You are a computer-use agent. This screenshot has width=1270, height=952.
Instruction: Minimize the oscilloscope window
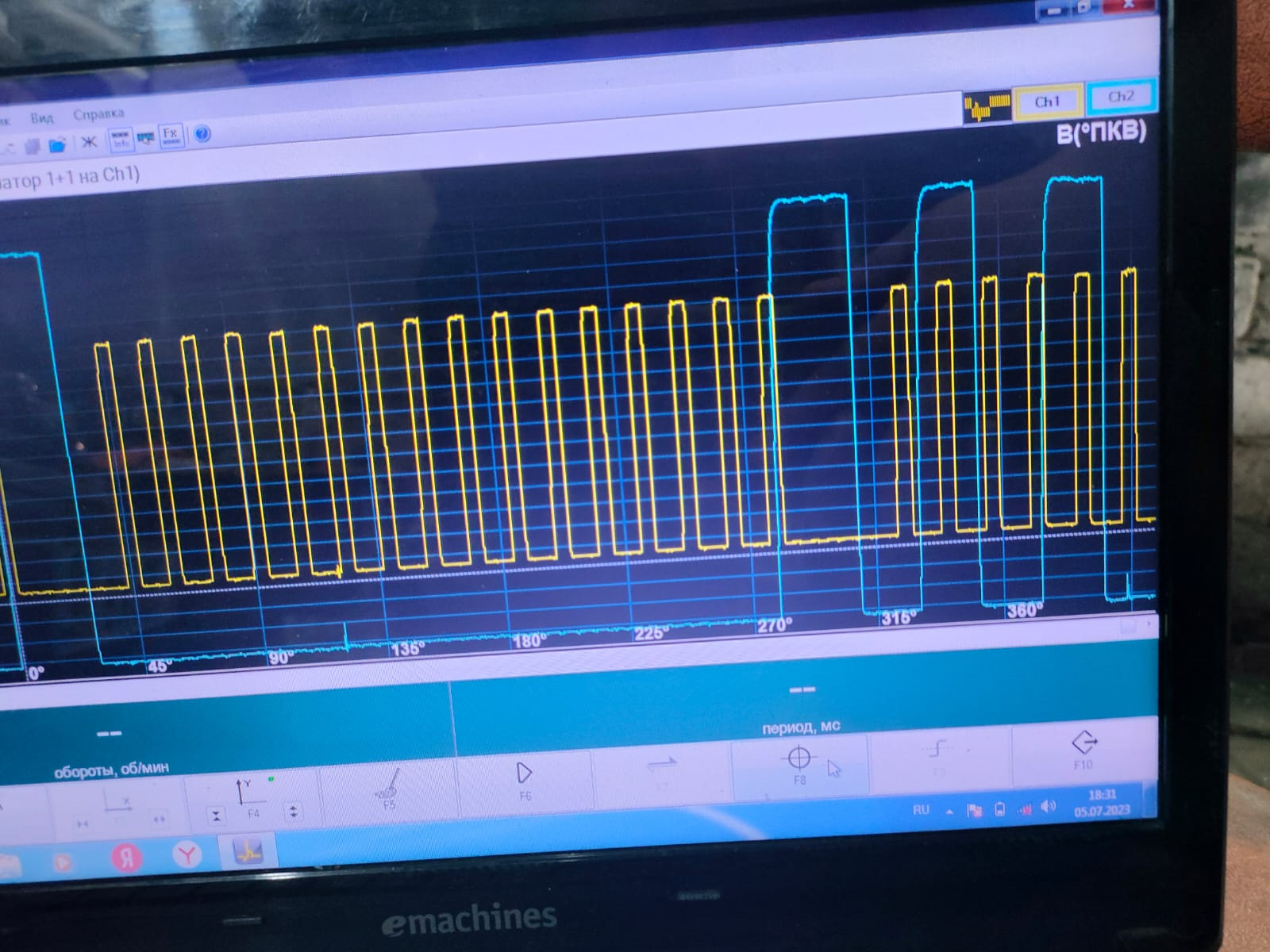click(x=1053, y=11)
